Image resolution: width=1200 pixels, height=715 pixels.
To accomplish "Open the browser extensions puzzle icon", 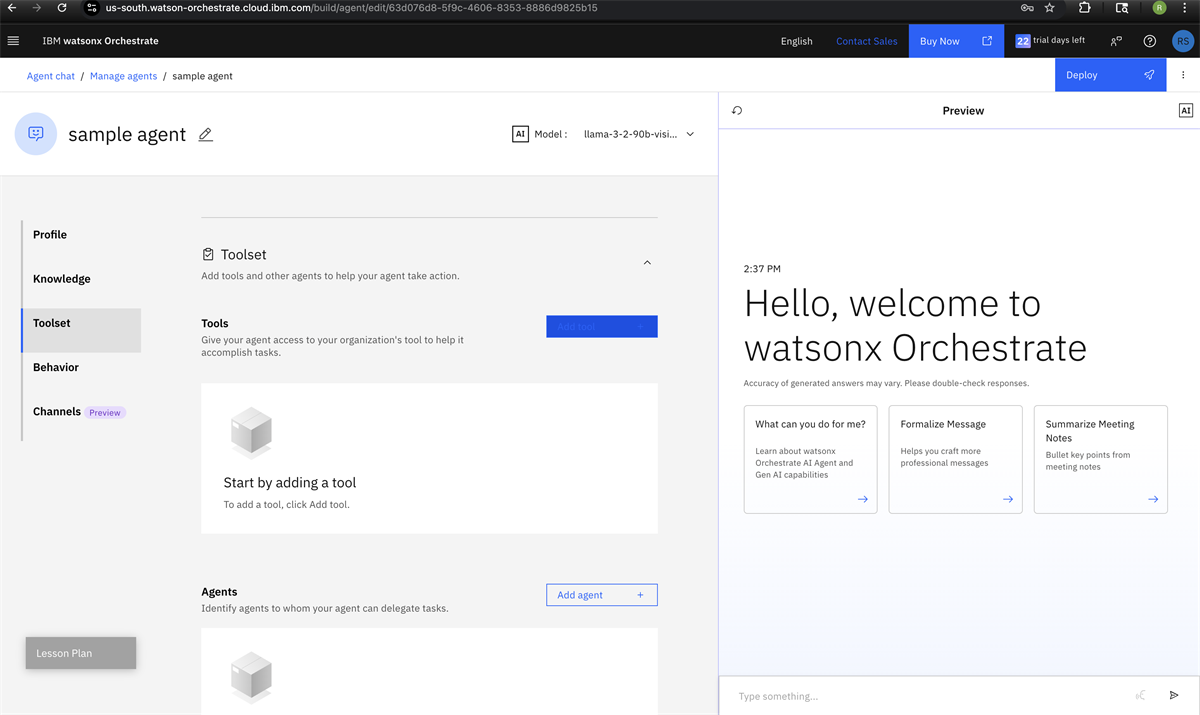I will pos(1085,8).
